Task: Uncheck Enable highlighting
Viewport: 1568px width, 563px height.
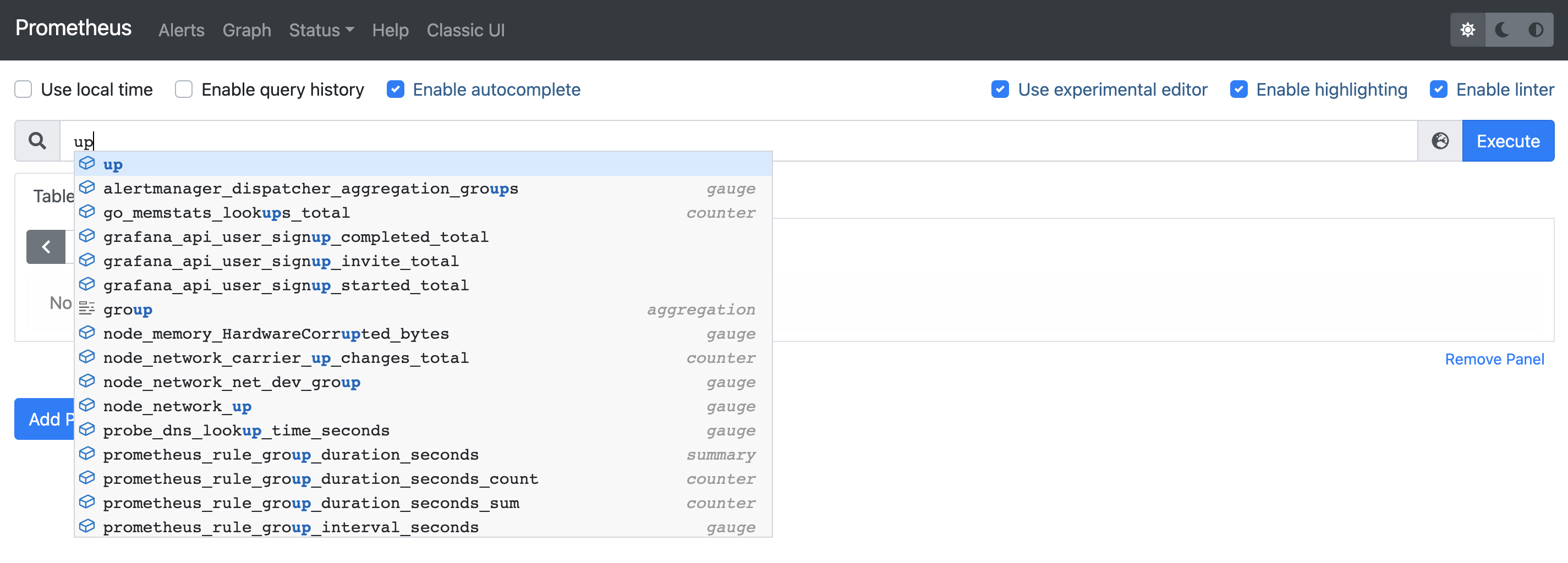Action: [x=1238, y=90]
